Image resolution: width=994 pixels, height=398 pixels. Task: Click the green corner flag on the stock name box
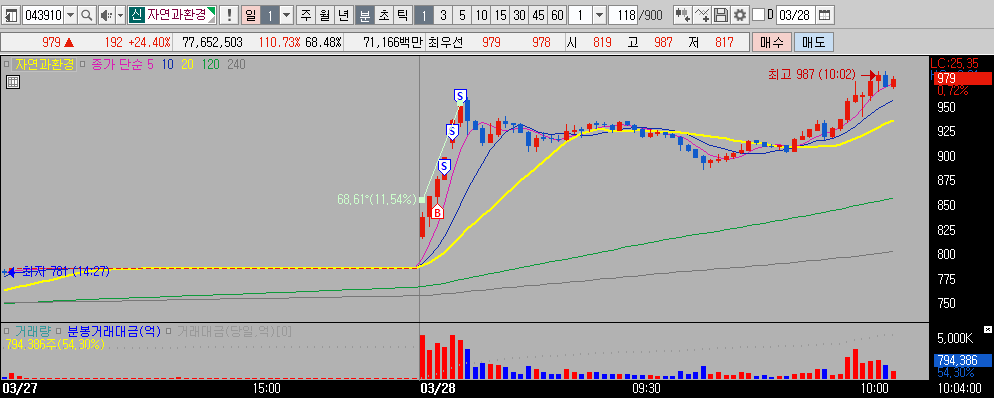coord(212,11)
